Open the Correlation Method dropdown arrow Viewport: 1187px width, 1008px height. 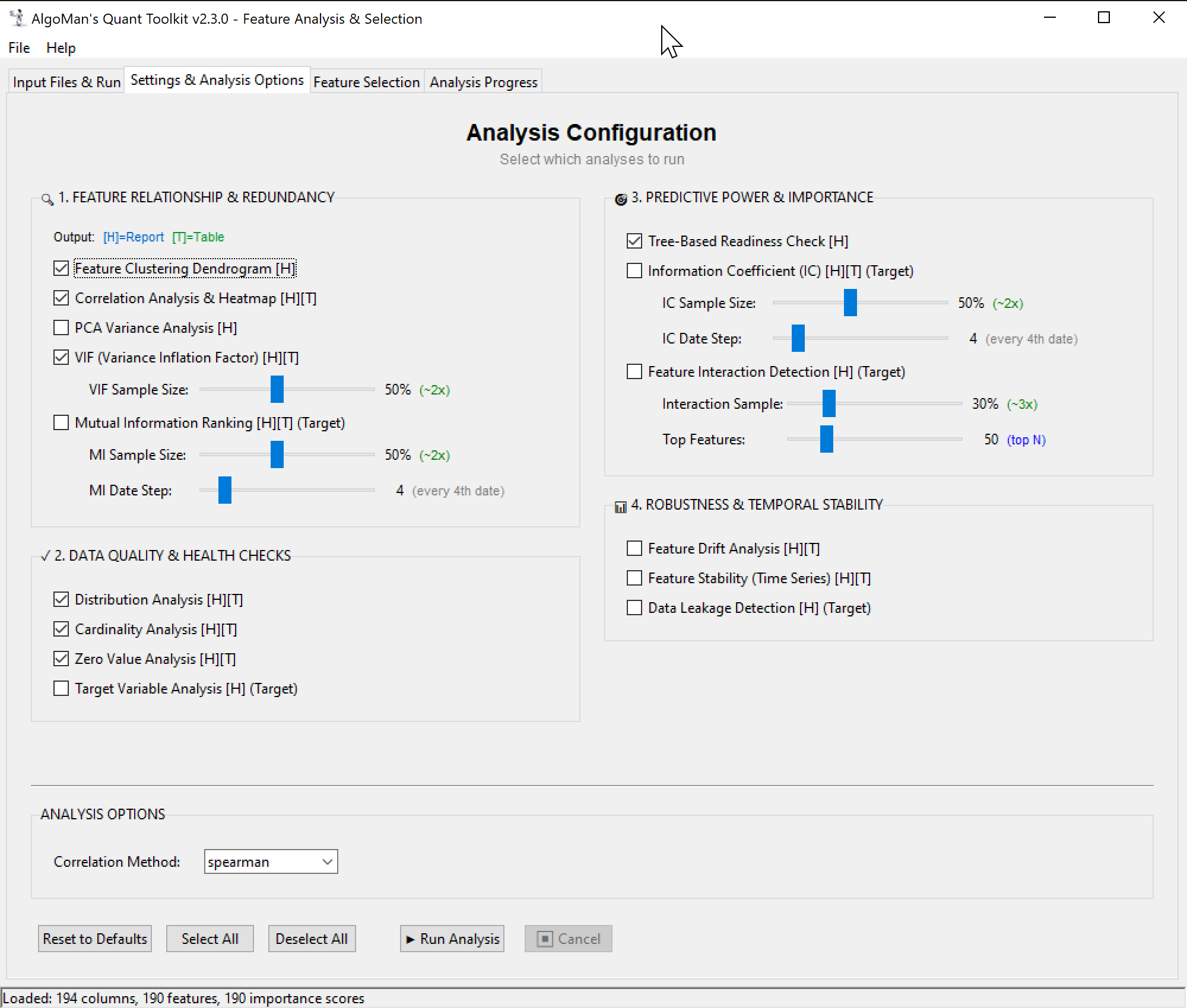[327, 861]
